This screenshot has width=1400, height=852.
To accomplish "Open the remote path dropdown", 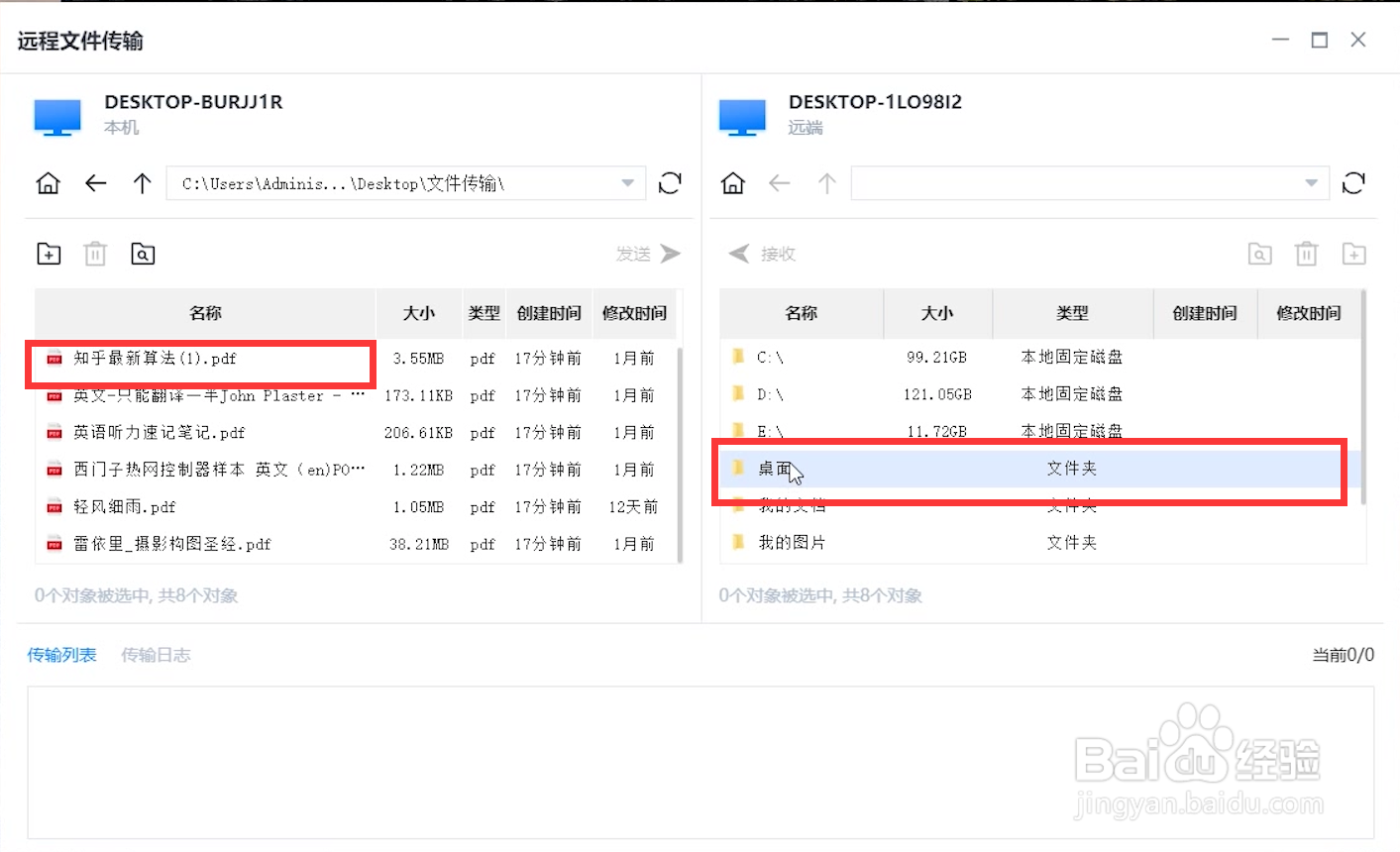I will [x=1310, y=183].
